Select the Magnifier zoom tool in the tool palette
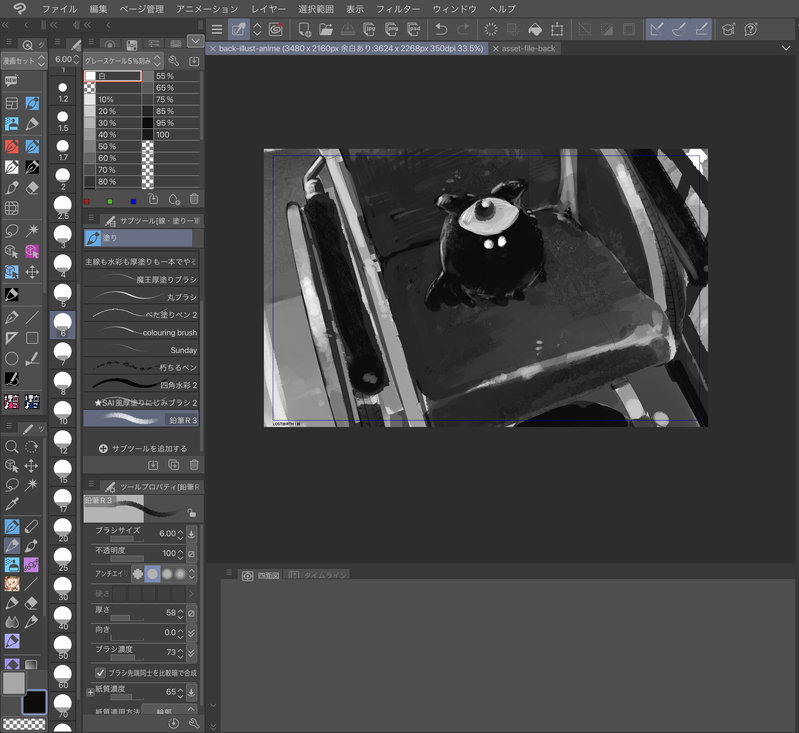Viewport: 799px width, 733px height. [12, 447]
